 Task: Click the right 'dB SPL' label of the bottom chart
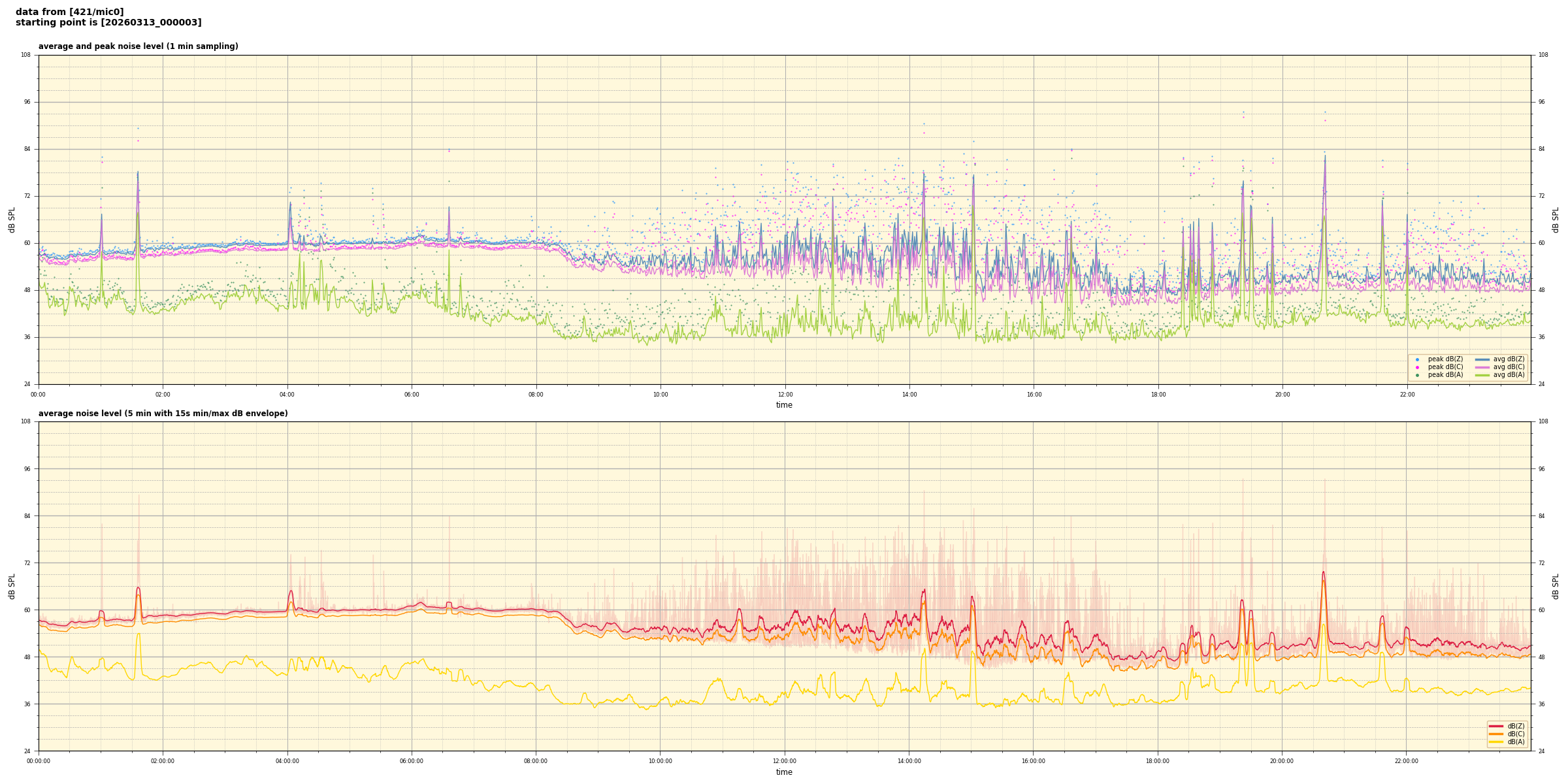click(x=1556, y=586)
